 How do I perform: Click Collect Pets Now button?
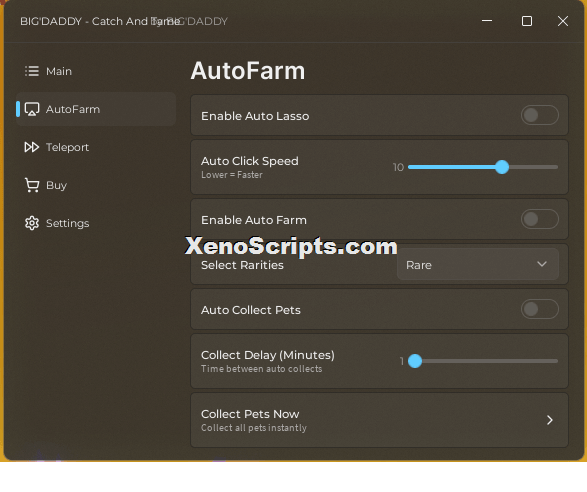coord(379,420)
